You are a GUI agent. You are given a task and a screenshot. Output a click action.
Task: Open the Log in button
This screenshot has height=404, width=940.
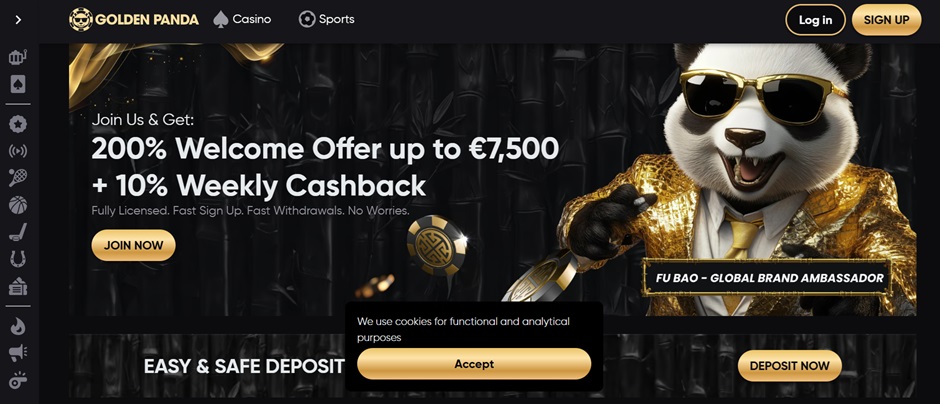(x=815, y=20)
